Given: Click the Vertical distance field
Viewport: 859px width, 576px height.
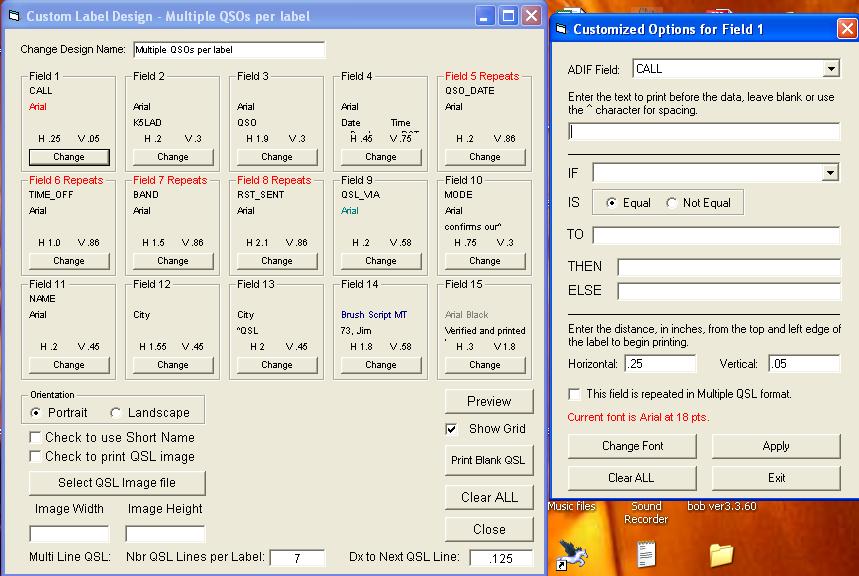Looking at the screenshot, I should pyautogui.click(x=804, y=364).
